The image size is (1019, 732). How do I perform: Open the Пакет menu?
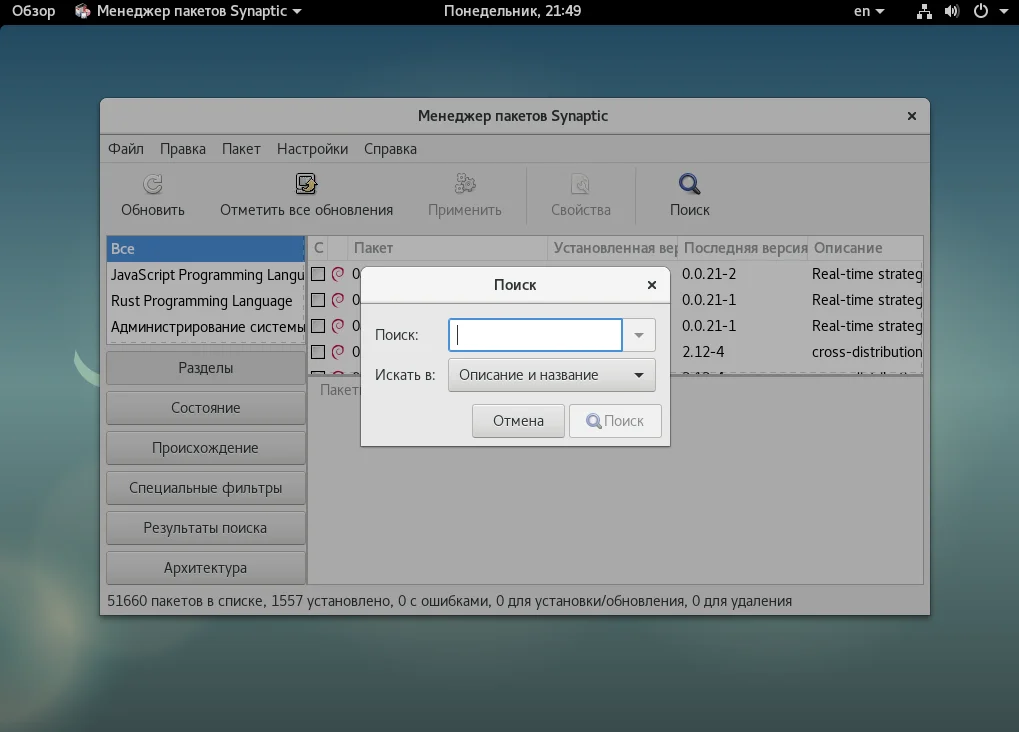click(x=241, y=149)
